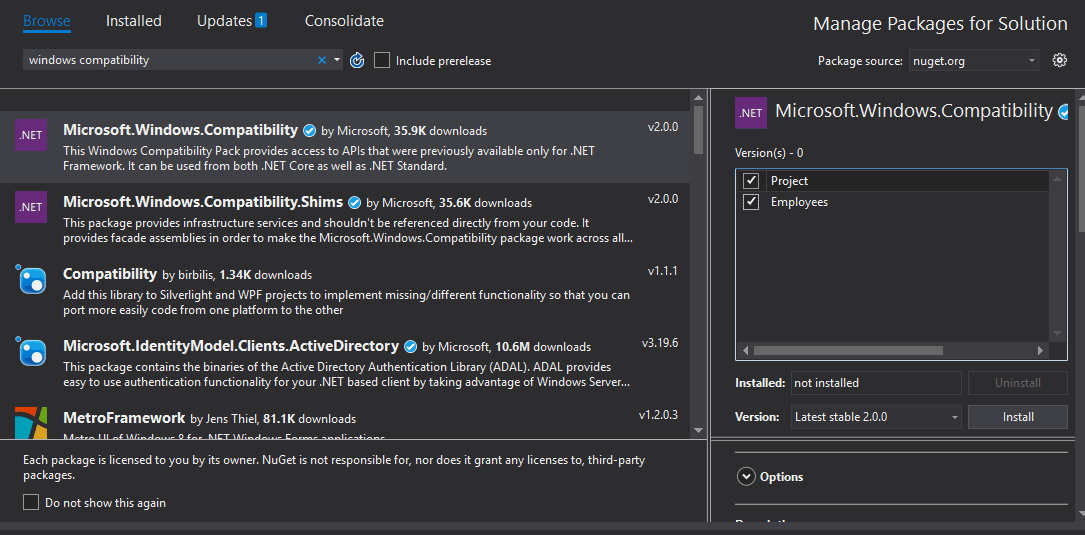This screenshot has width=1085, height=535.
Task: Click the Uninstall button
Action: point(1018,382)
